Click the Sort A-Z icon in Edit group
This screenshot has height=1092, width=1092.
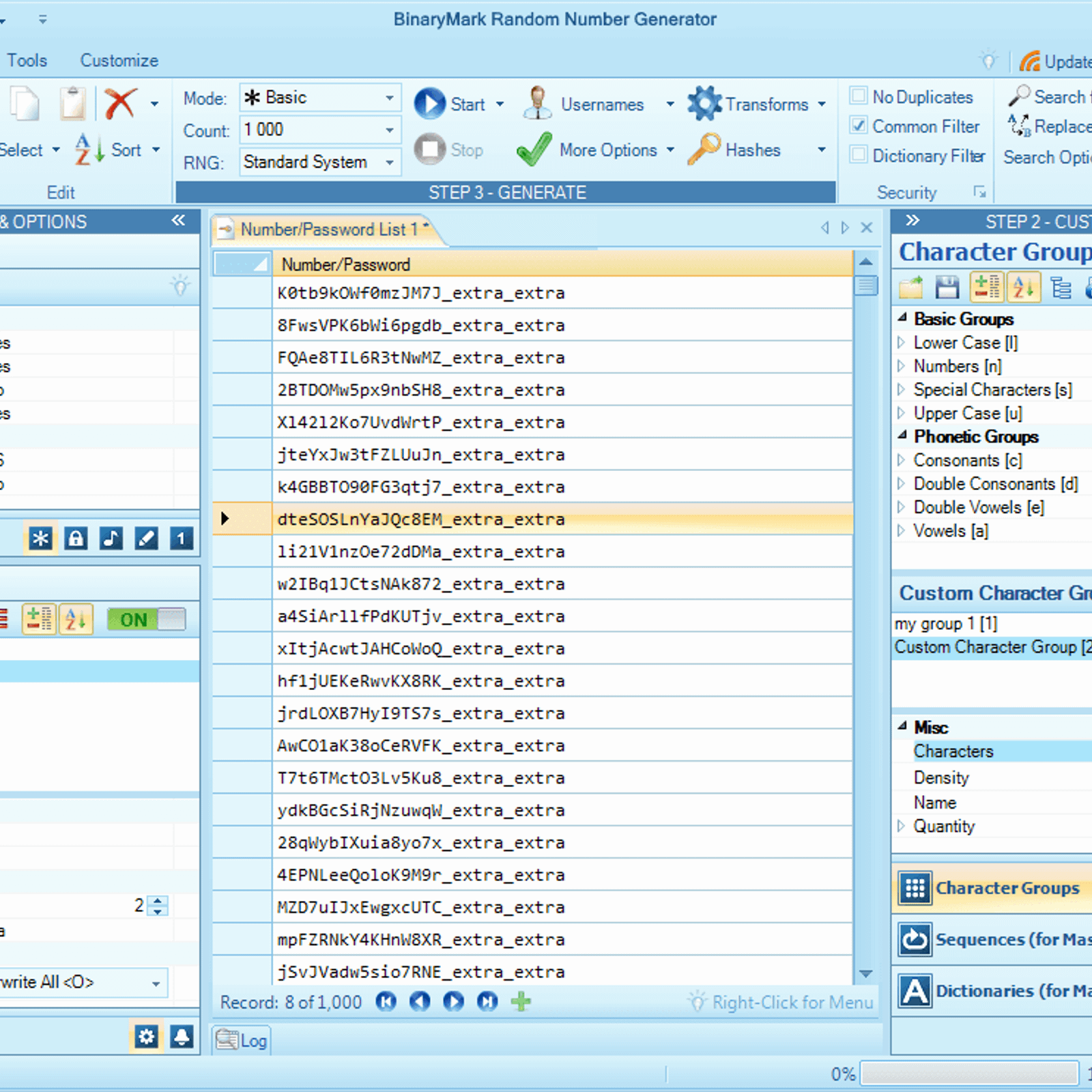click(89, 149)
